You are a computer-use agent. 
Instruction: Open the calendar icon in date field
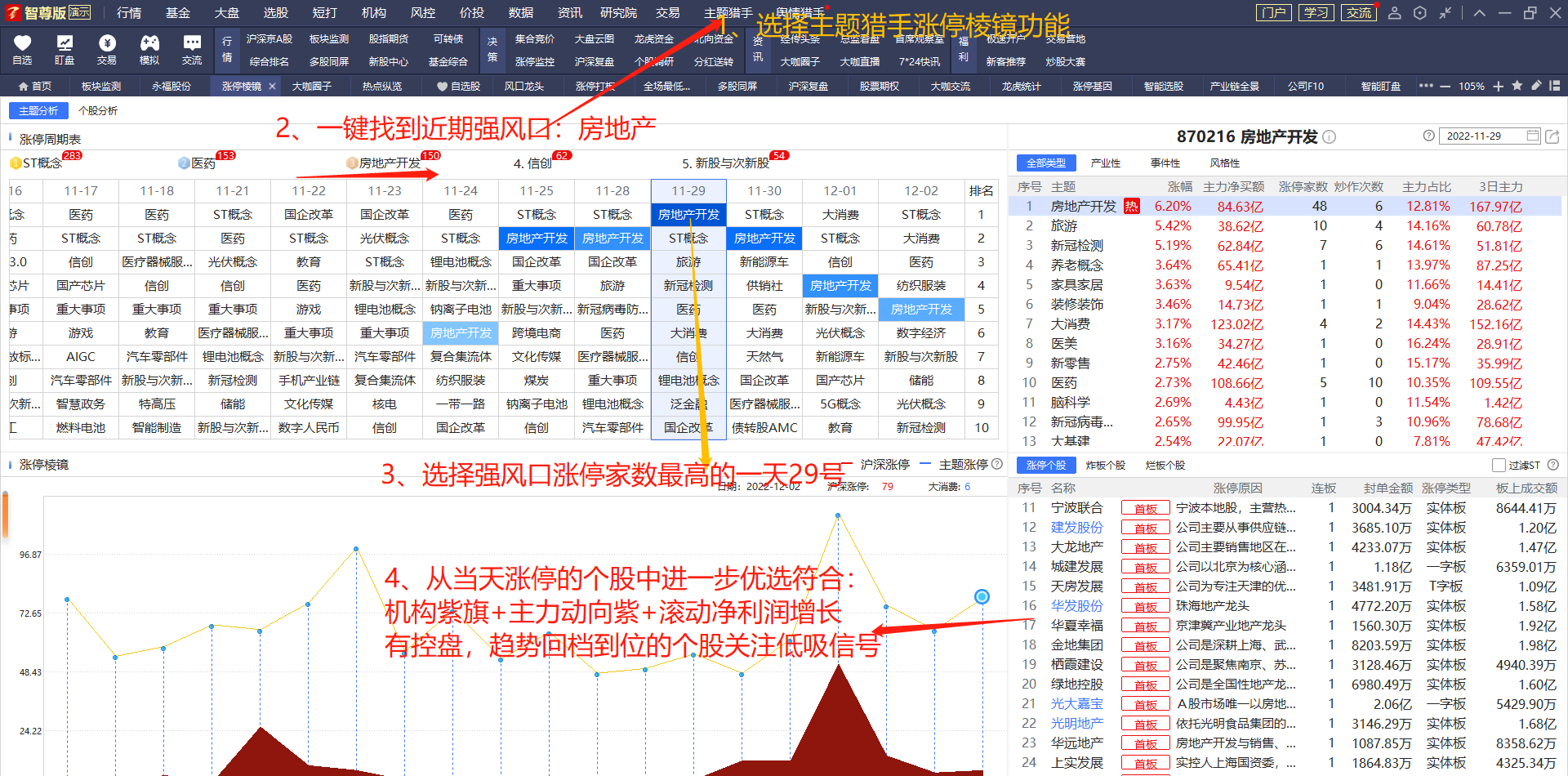[1533, 136]
